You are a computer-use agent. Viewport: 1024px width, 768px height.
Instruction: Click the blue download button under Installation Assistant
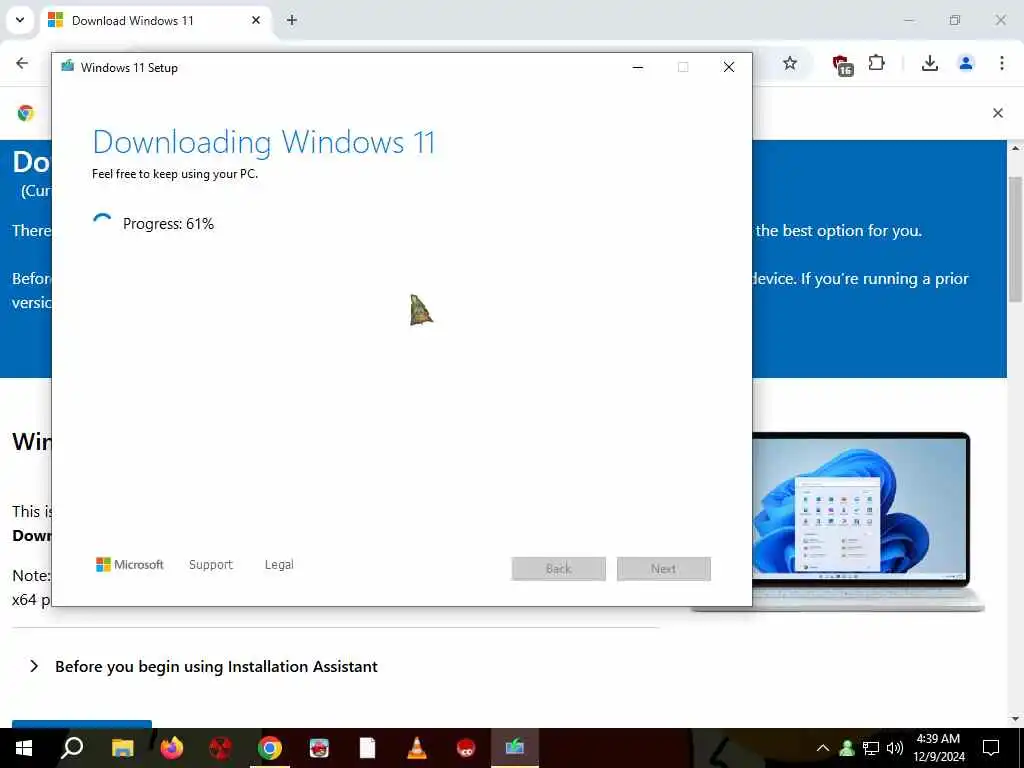[x=82, y=724]
